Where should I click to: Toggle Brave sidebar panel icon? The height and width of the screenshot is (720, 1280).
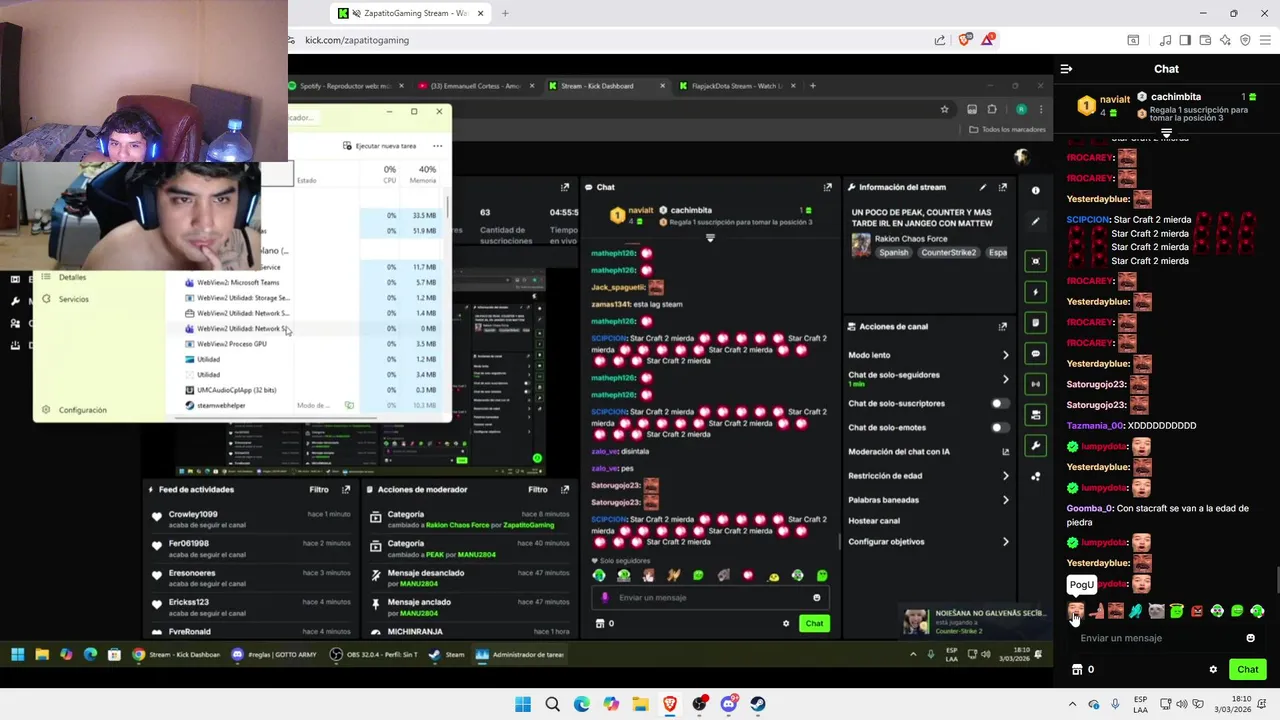tap(1185, 40)
